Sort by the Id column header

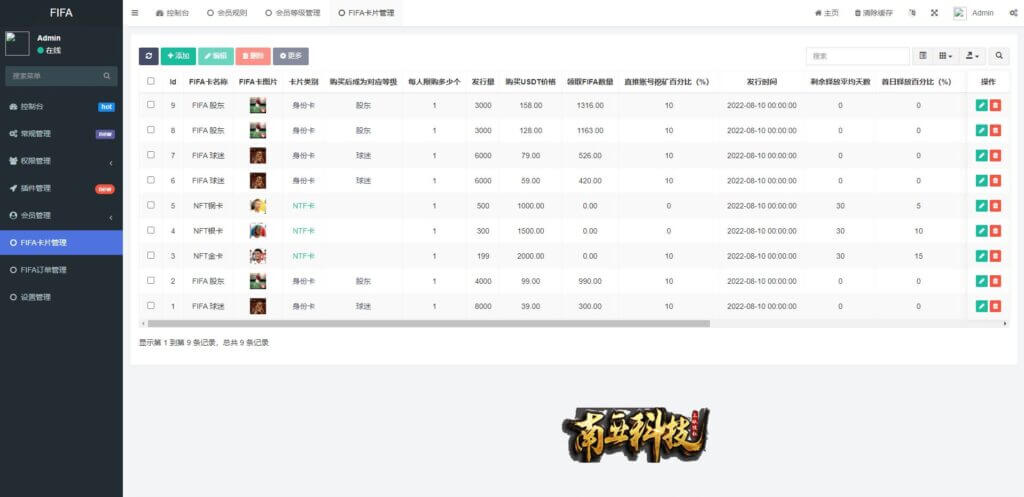[173, 82]
